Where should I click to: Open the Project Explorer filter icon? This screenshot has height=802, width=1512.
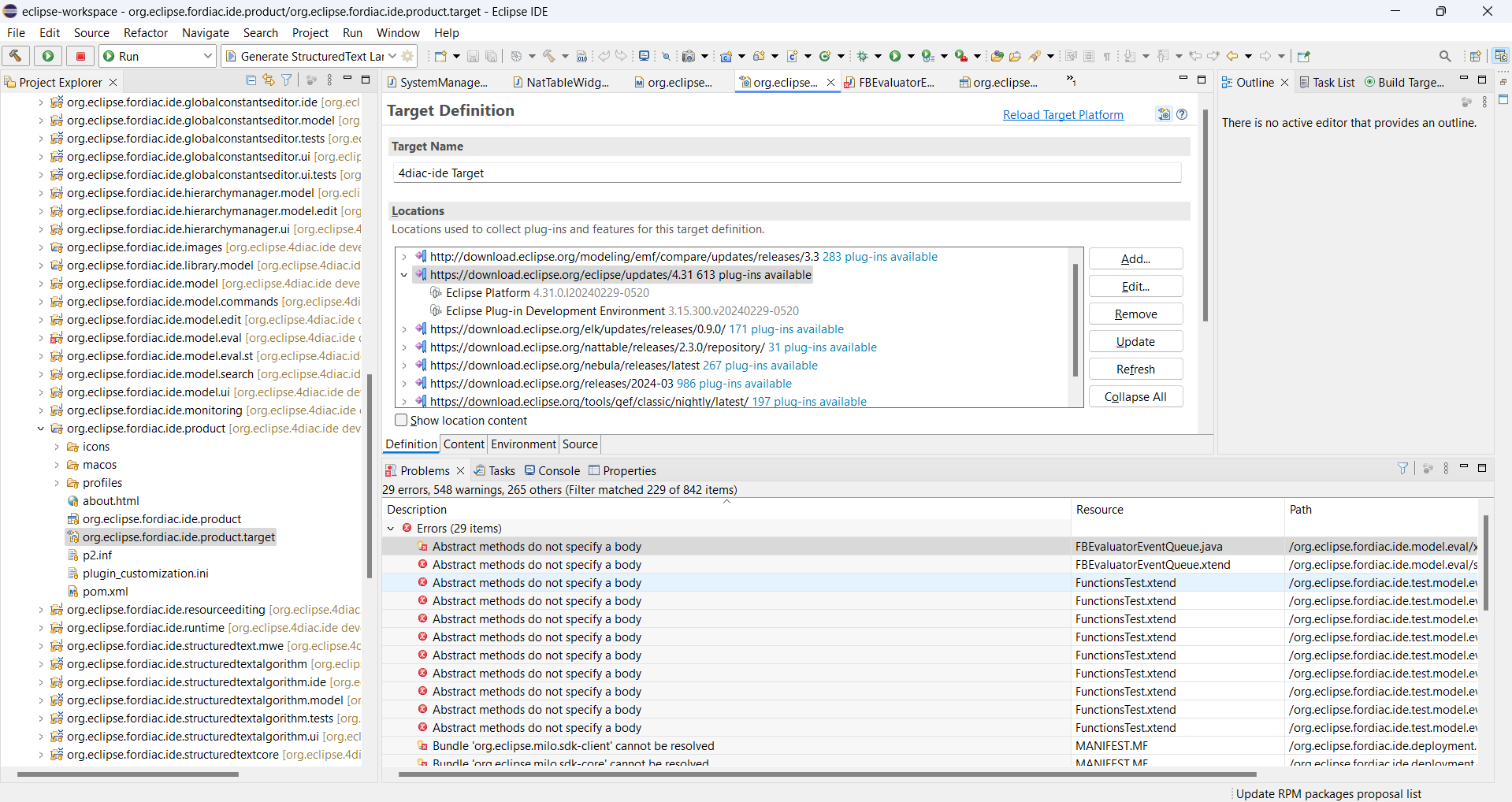pyautogui.click(x=287, y=80)
